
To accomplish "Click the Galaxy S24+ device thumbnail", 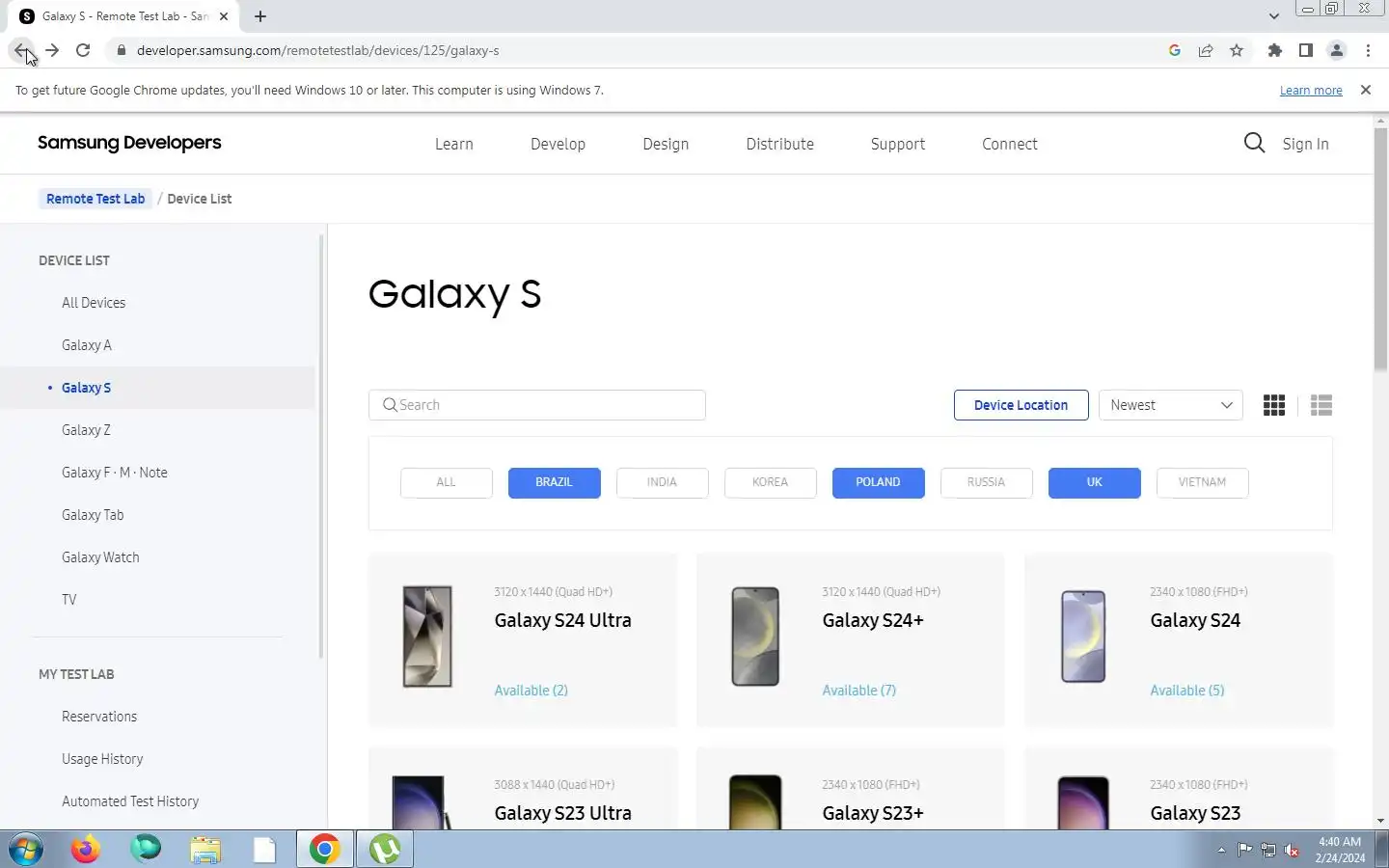I will click(755, 637).
